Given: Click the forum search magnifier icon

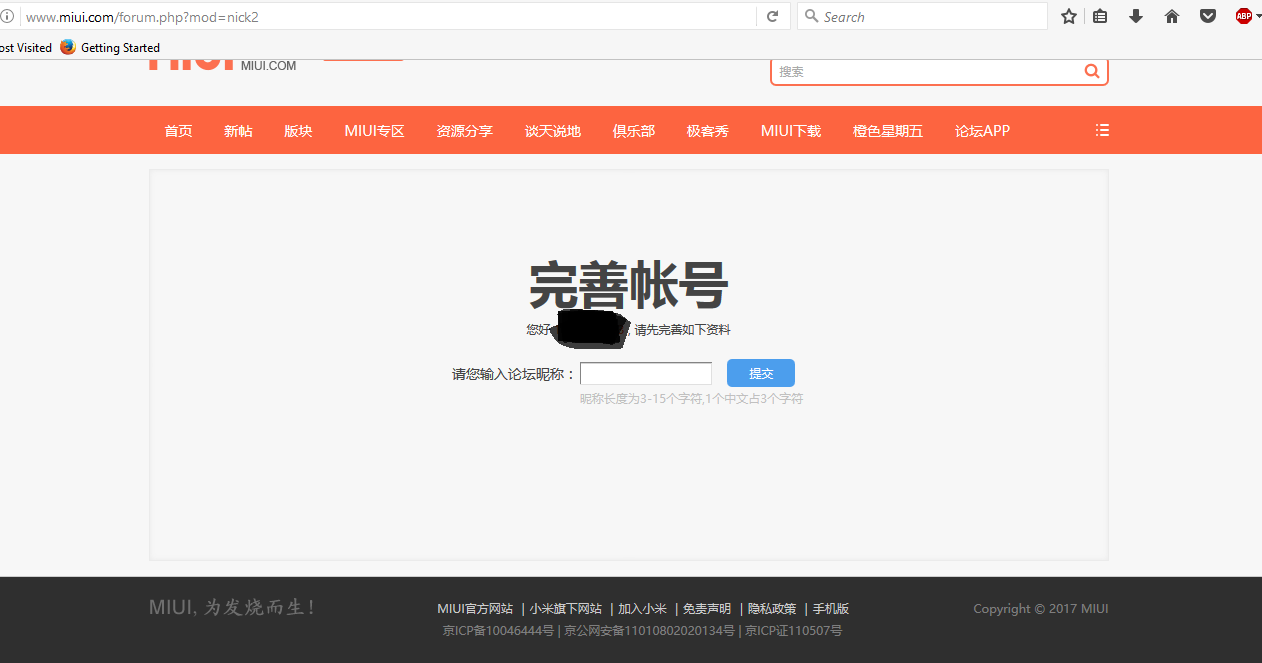Looking at the screenshot, I should pos(1091,71).
